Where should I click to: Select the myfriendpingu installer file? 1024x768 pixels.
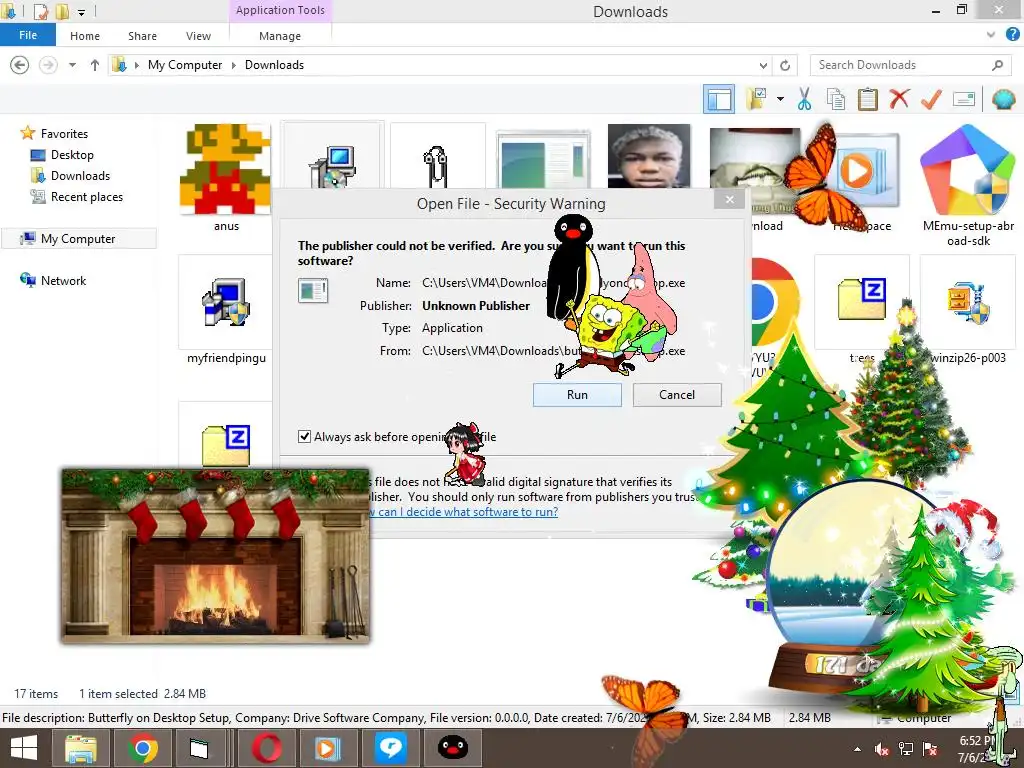pos(226,311)
